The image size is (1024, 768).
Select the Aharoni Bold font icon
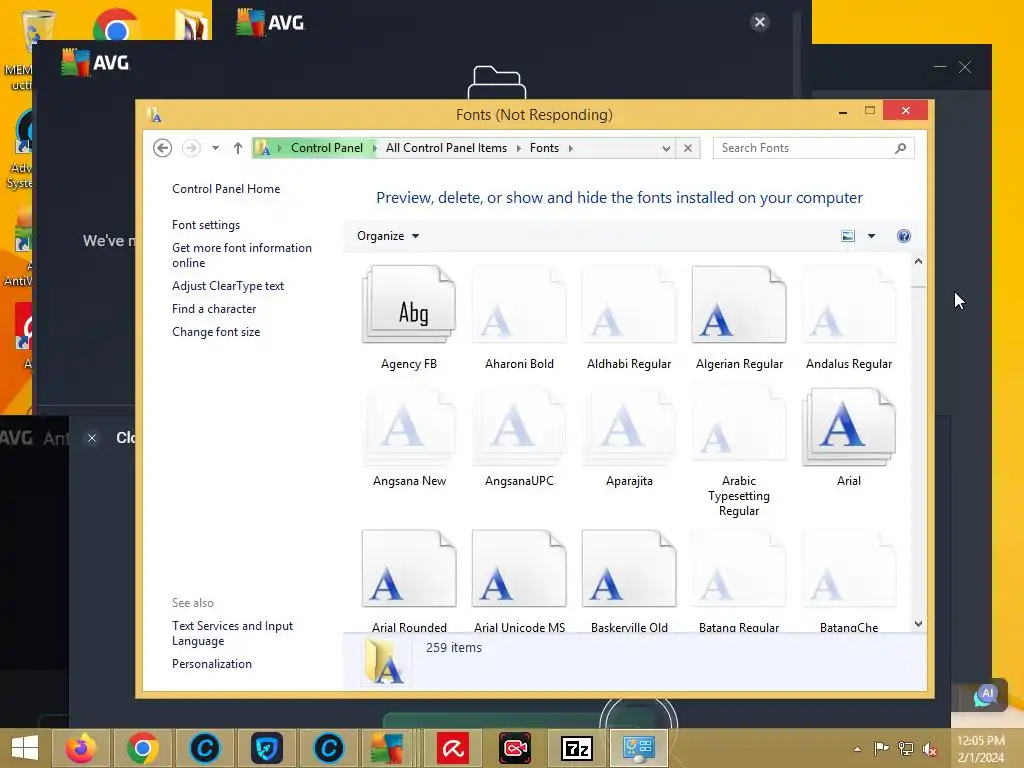pos(519,305)
